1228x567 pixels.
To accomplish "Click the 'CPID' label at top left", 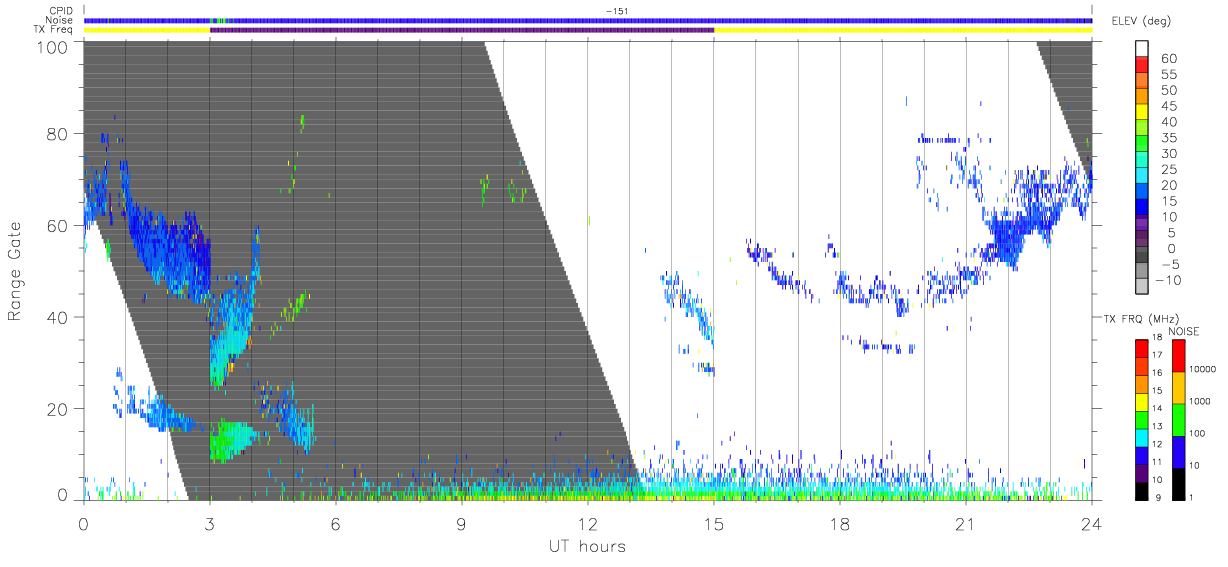I will click(x=61, y=11).
